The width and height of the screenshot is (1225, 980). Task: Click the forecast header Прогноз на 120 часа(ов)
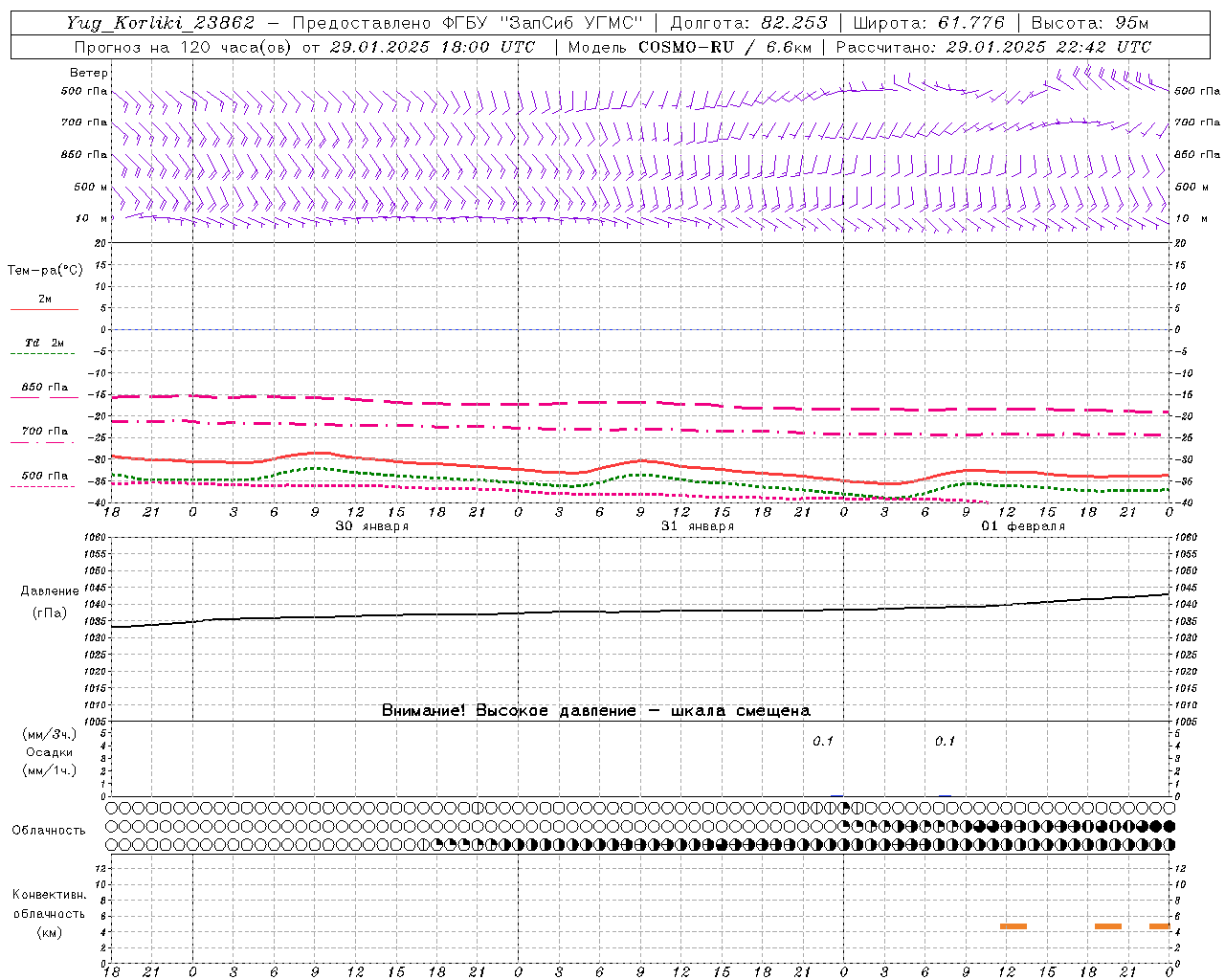185,47
